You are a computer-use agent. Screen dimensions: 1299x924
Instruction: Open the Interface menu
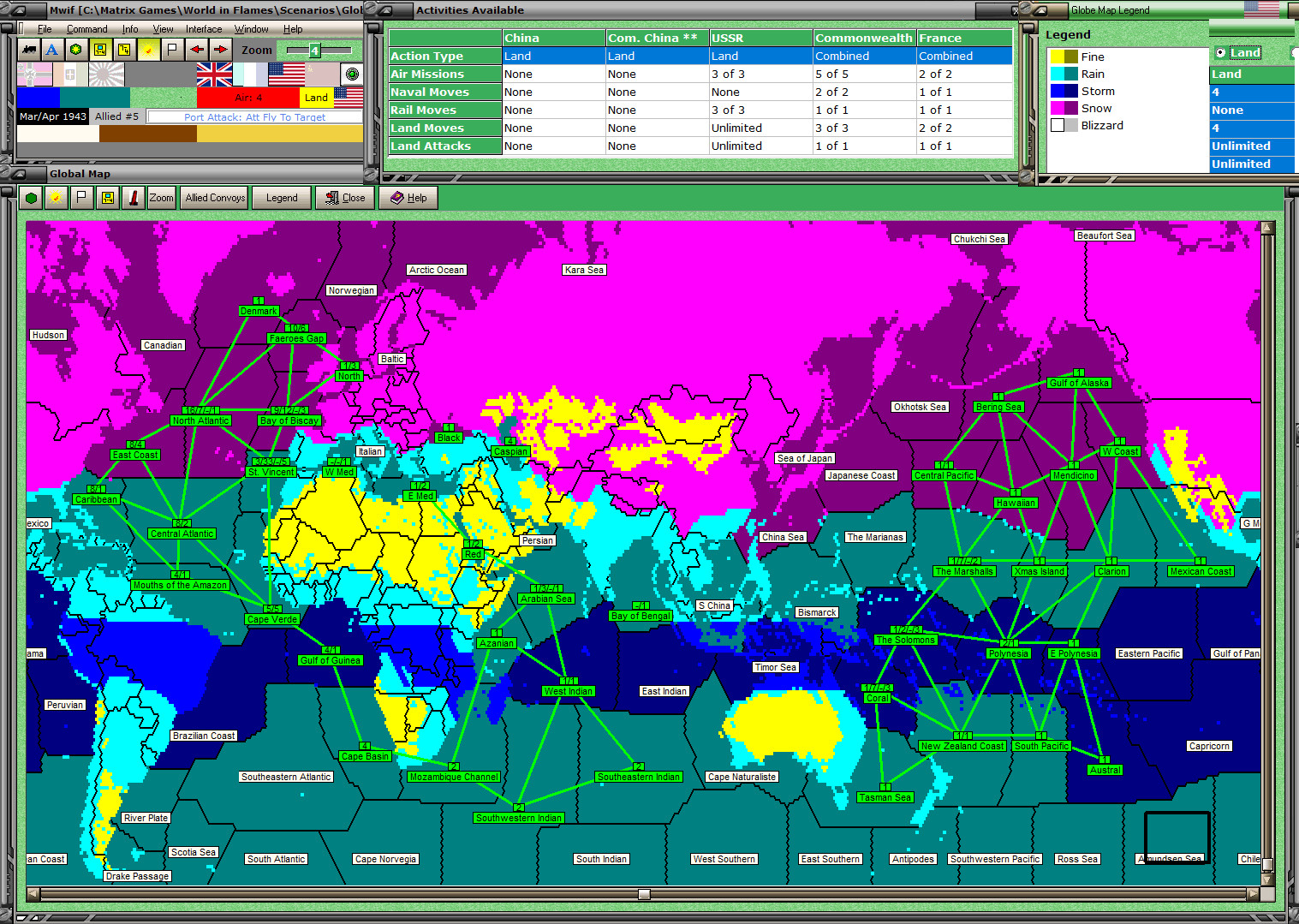pyautogui.click(x=204, y=29)
